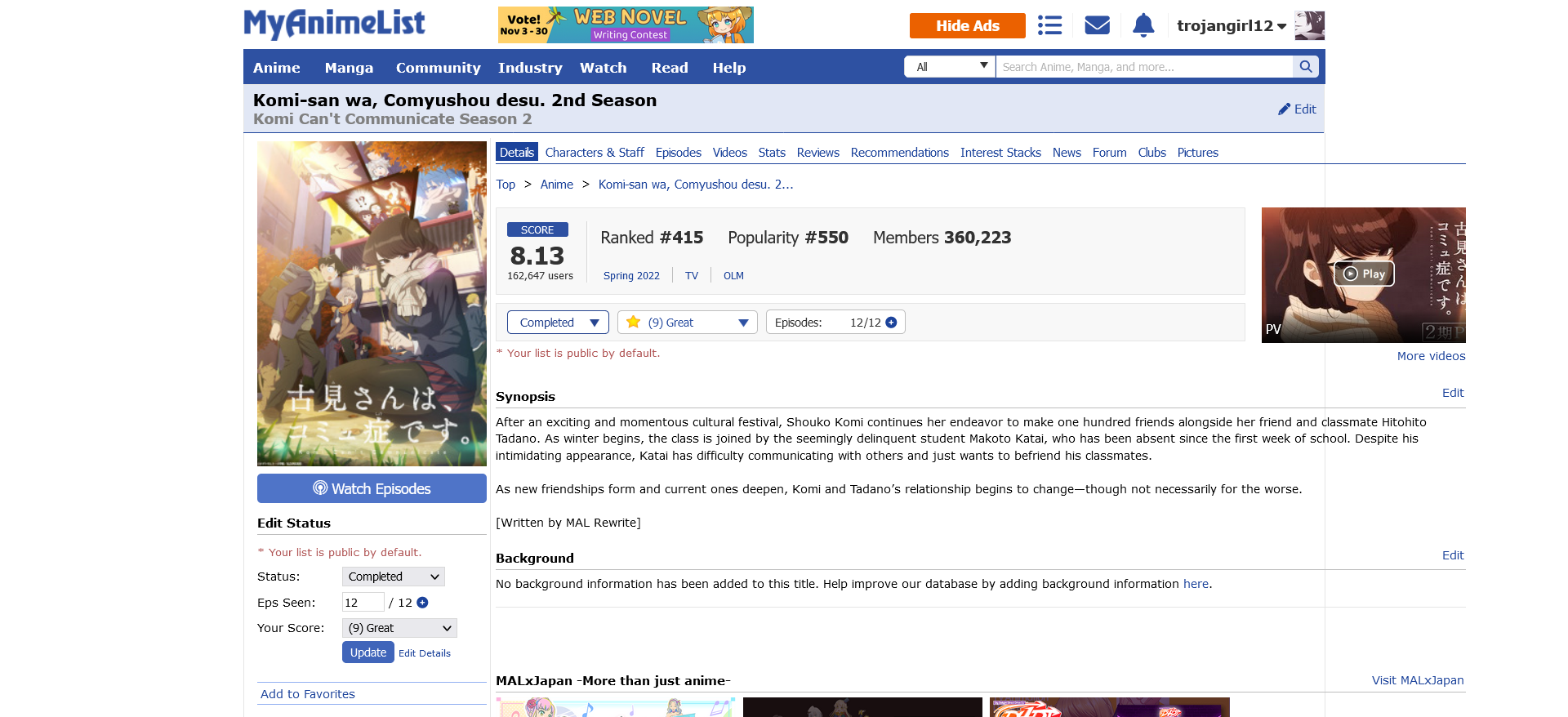Open the messages envelope icon
The height and width of the screenshot is (717, 1568).
click(x=1097, y=25)
